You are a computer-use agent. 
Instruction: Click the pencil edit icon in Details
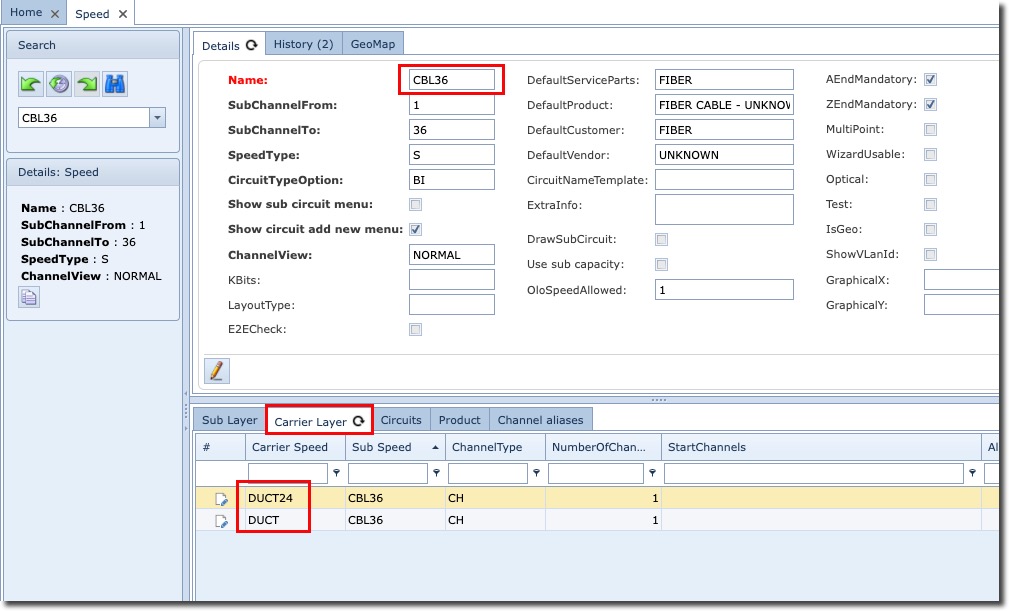217,370
